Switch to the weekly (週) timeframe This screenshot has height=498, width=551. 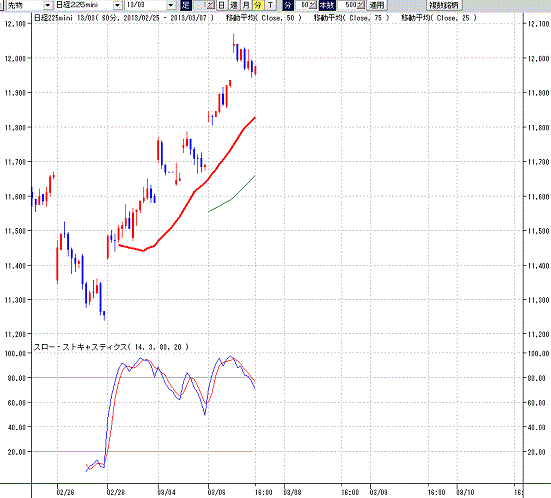(234, 5)
